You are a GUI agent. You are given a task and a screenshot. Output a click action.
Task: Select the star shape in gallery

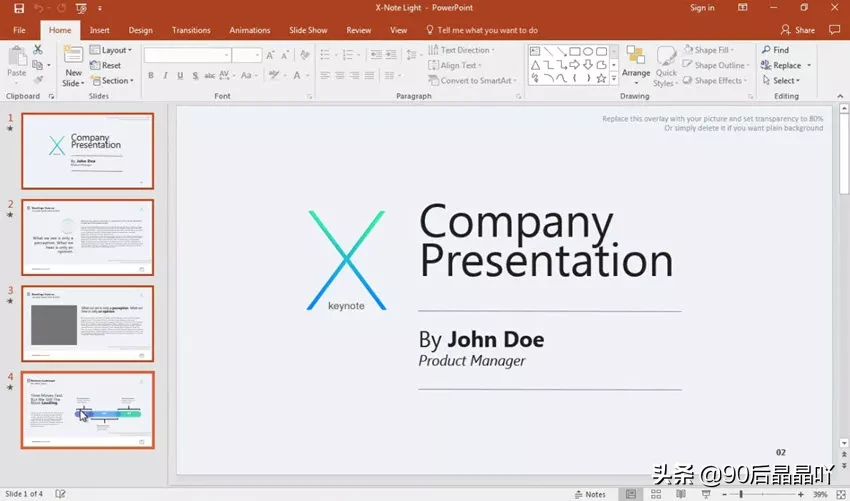click(601, 78)
